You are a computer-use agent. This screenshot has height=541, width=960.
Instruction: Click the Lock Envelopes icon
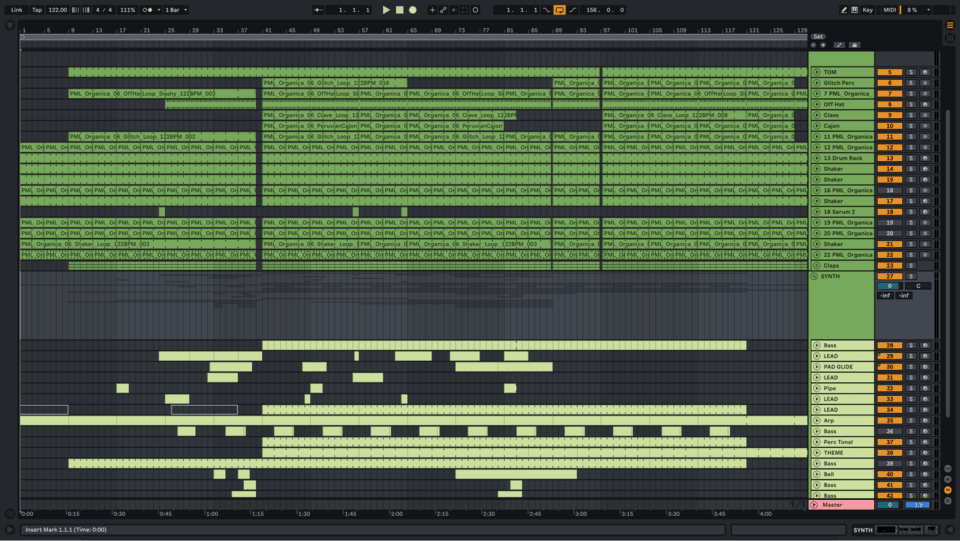pos(855,45)
